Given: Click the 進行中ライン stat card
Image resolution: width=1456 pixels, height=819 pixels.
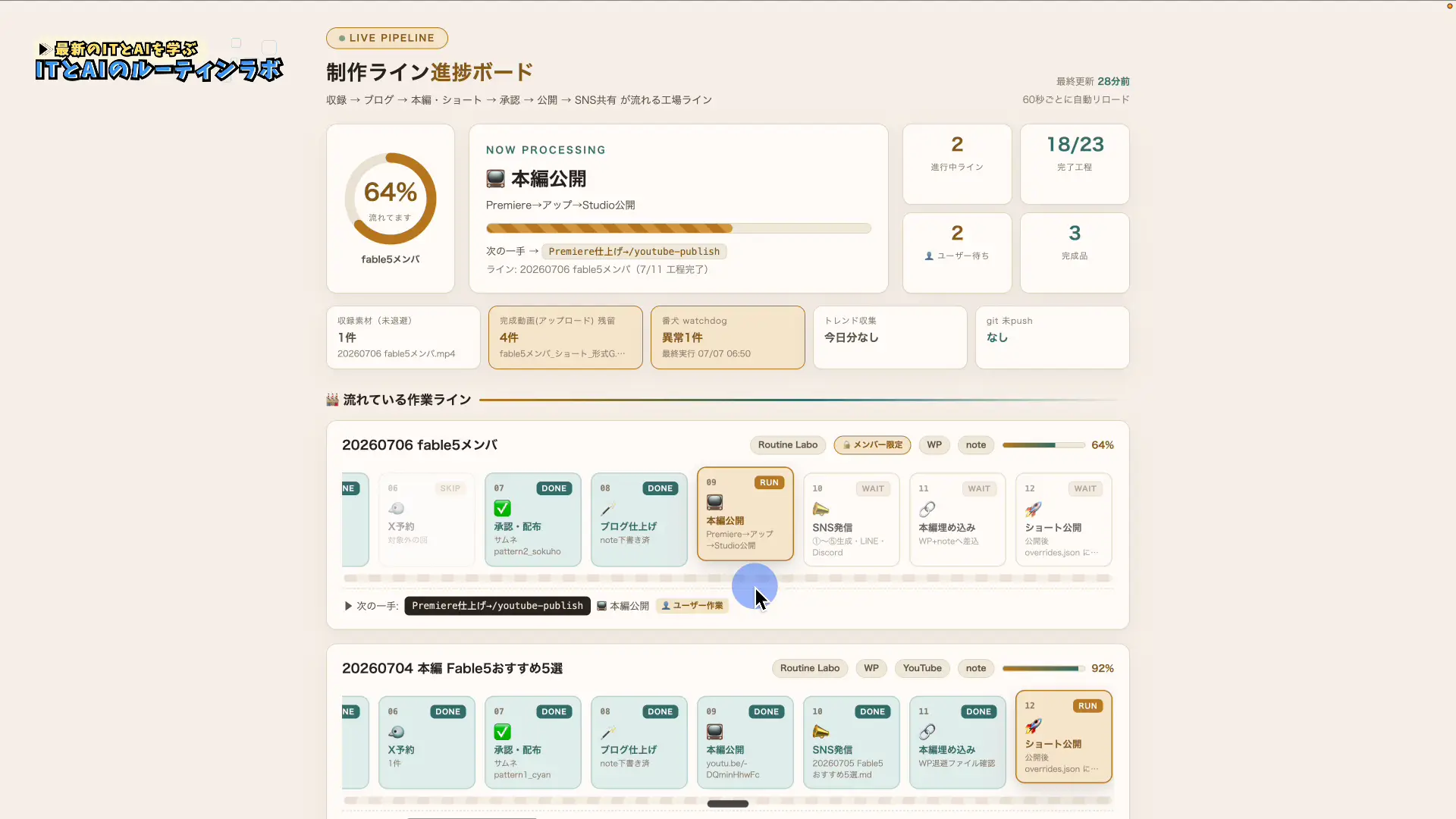Looking at the screenshot, I should point(957,164).
